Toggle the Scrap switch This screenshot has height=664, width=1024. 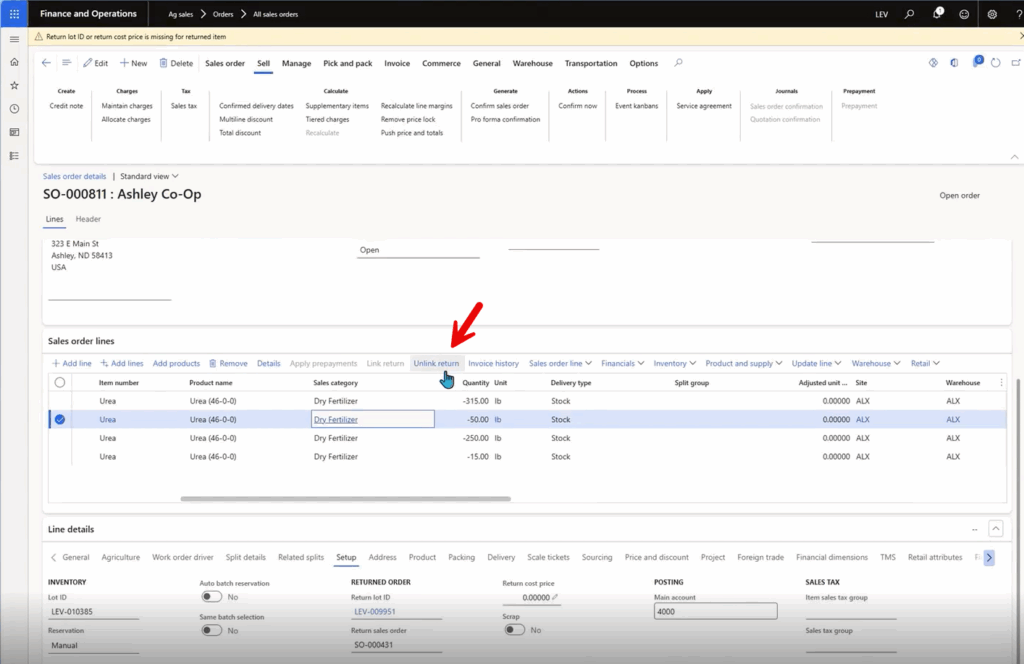514,630
